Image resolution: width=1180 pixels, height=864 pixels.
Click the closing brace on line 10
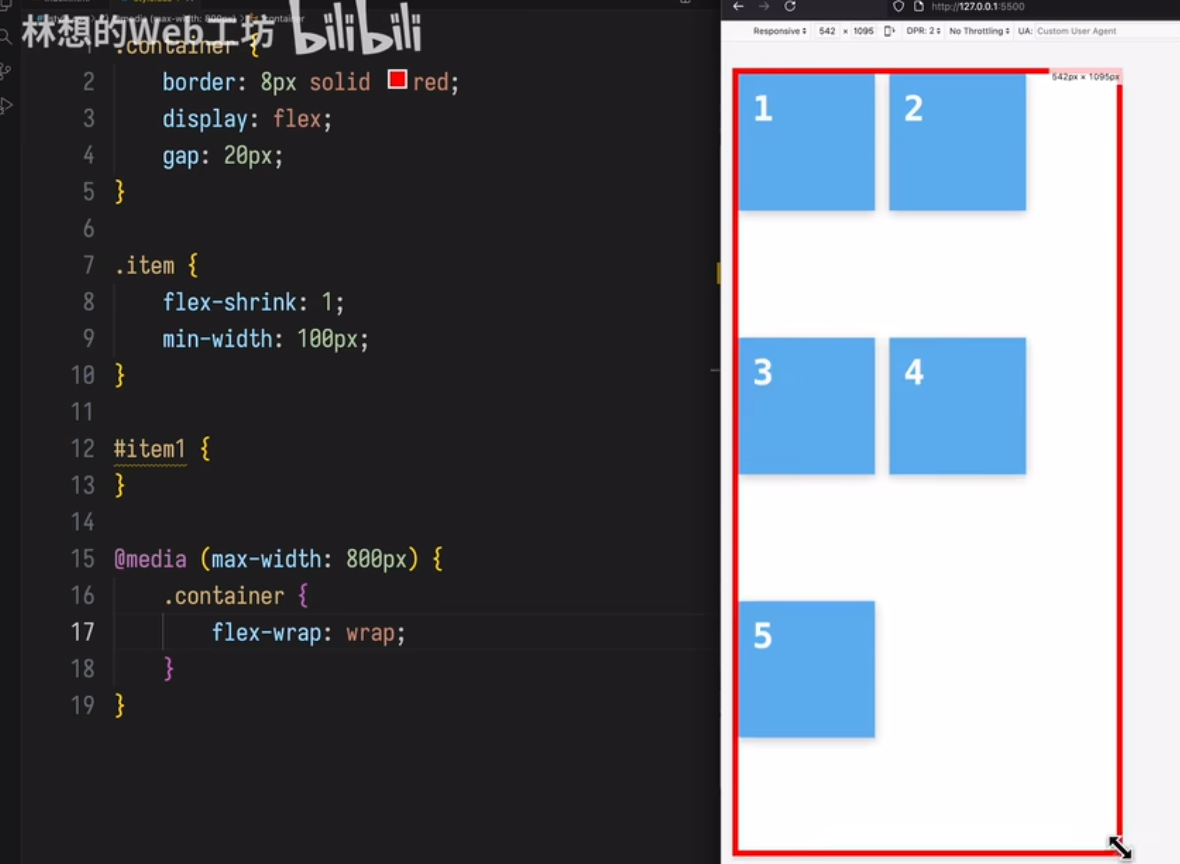[120, 375]
